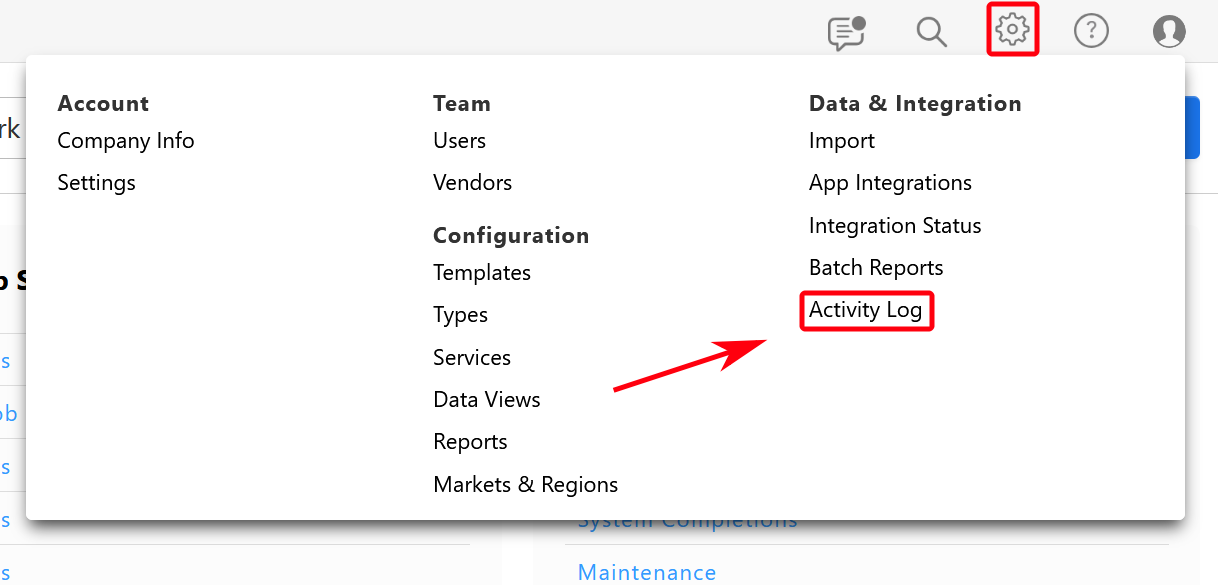
Task: Click the help question mark icon
Action: pos(1091,32)
